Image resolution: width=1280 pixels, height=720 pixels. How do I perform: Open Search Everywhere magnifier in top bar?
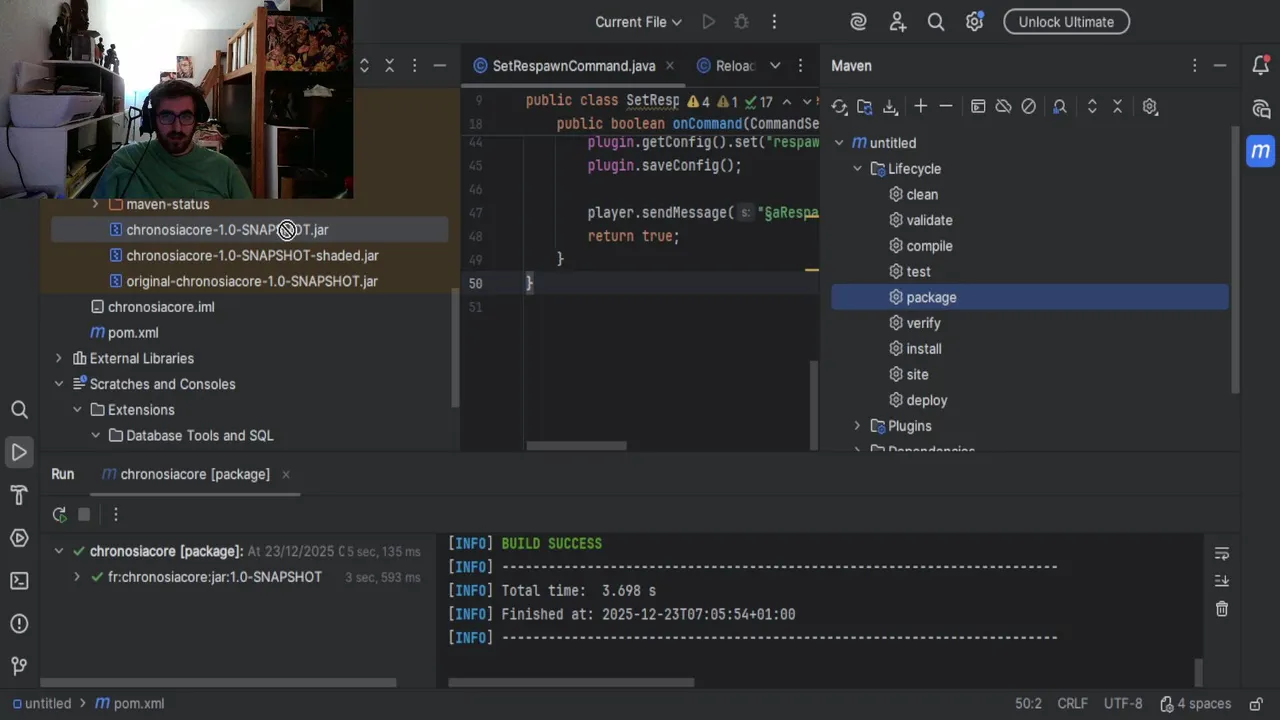[x=936, y=22]
